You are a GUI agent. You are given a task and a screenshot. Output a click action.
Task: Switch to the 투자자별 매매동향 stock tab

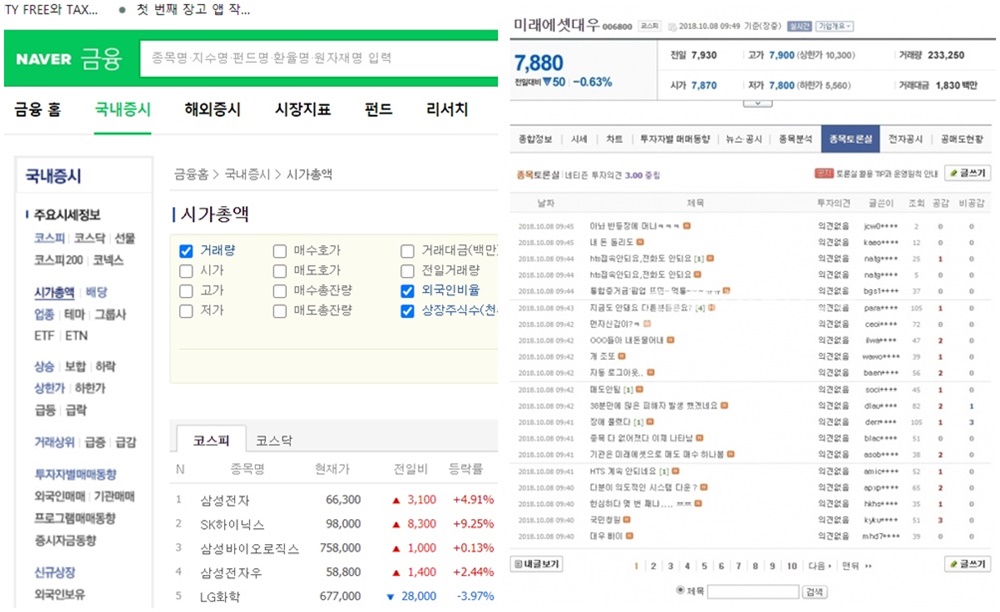675,139
